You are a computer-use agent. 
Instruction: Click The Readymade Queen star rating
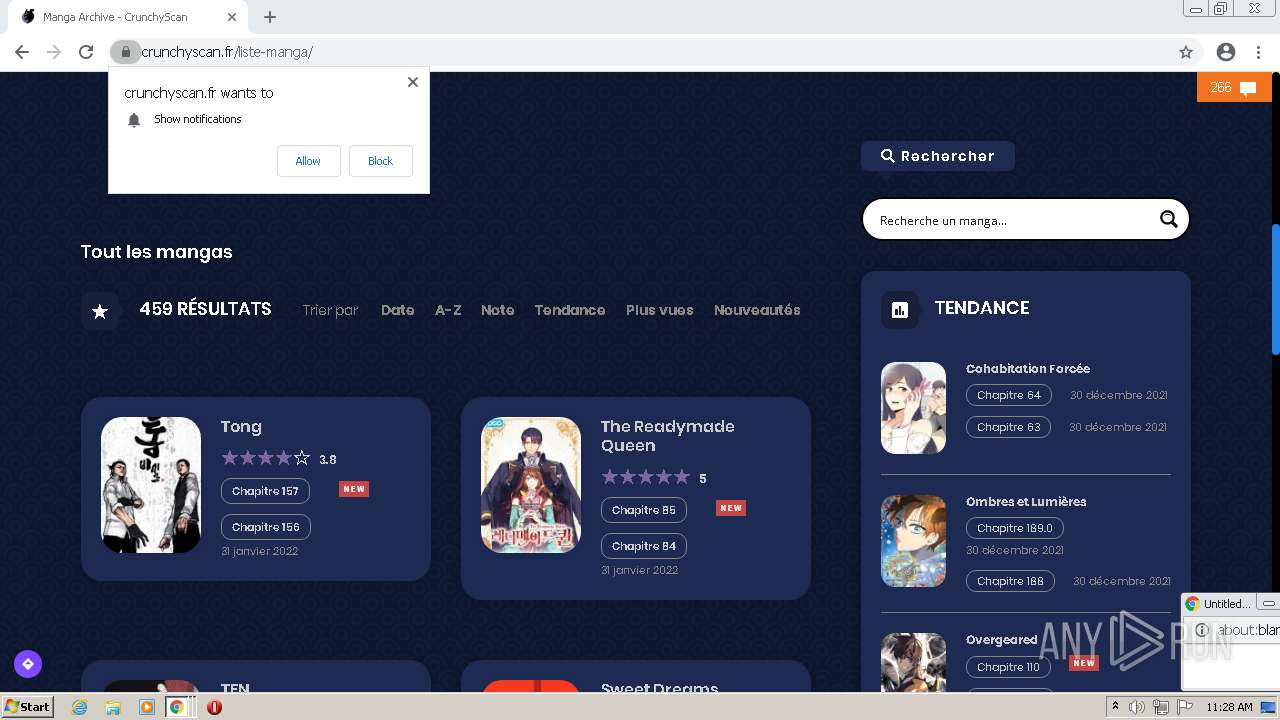(x=646, y=477)
